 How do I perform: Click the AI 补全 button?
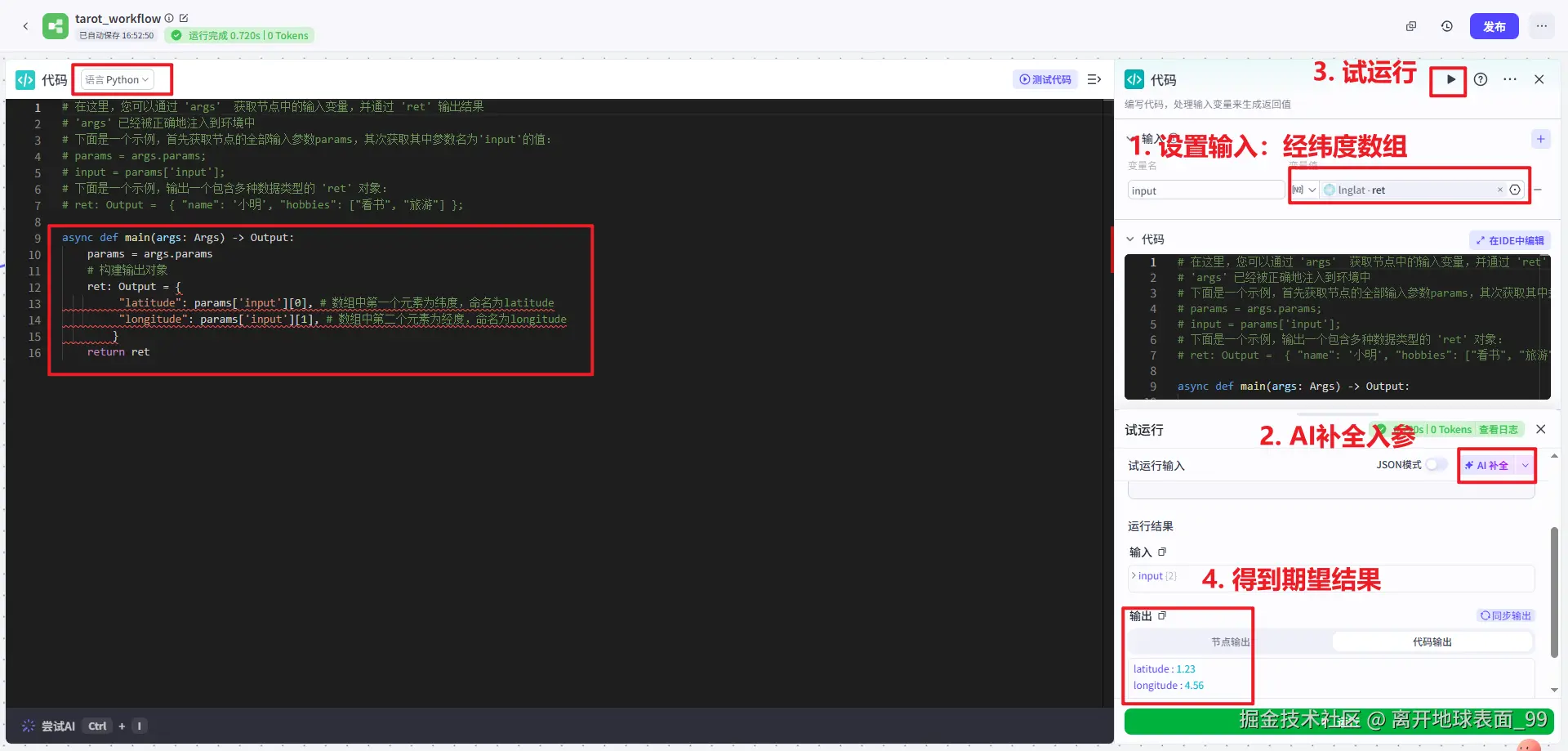pyautogui.click(x=1487, y=465)
